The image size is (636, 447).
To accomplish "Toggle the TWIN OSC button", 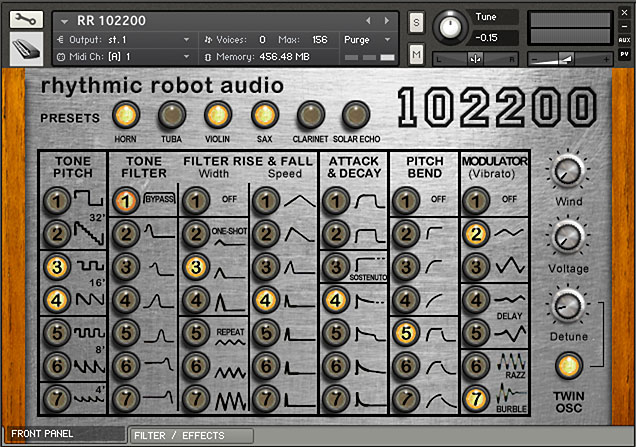I will point(569,366).
